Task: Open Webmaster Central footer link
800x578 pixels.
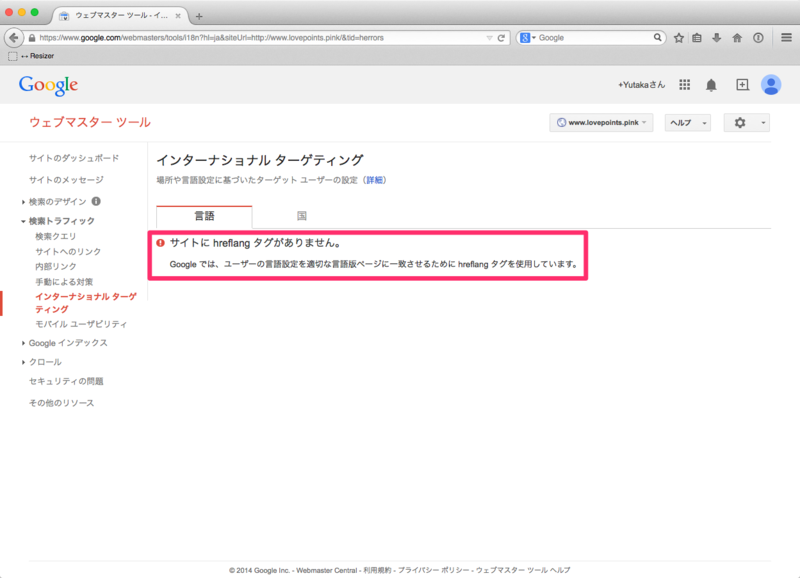Action: point(327,570)
